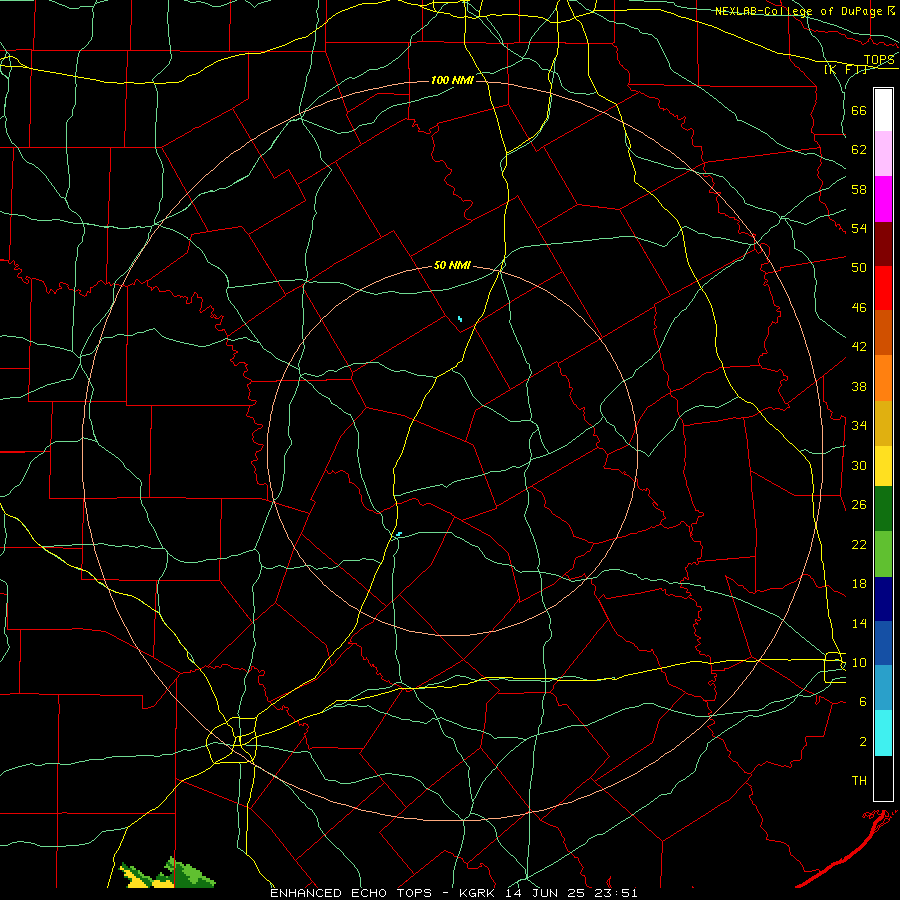Viewport: 900px width, 900px height.
Task: Click the 26 label on the scale
Action: (859, 505)
